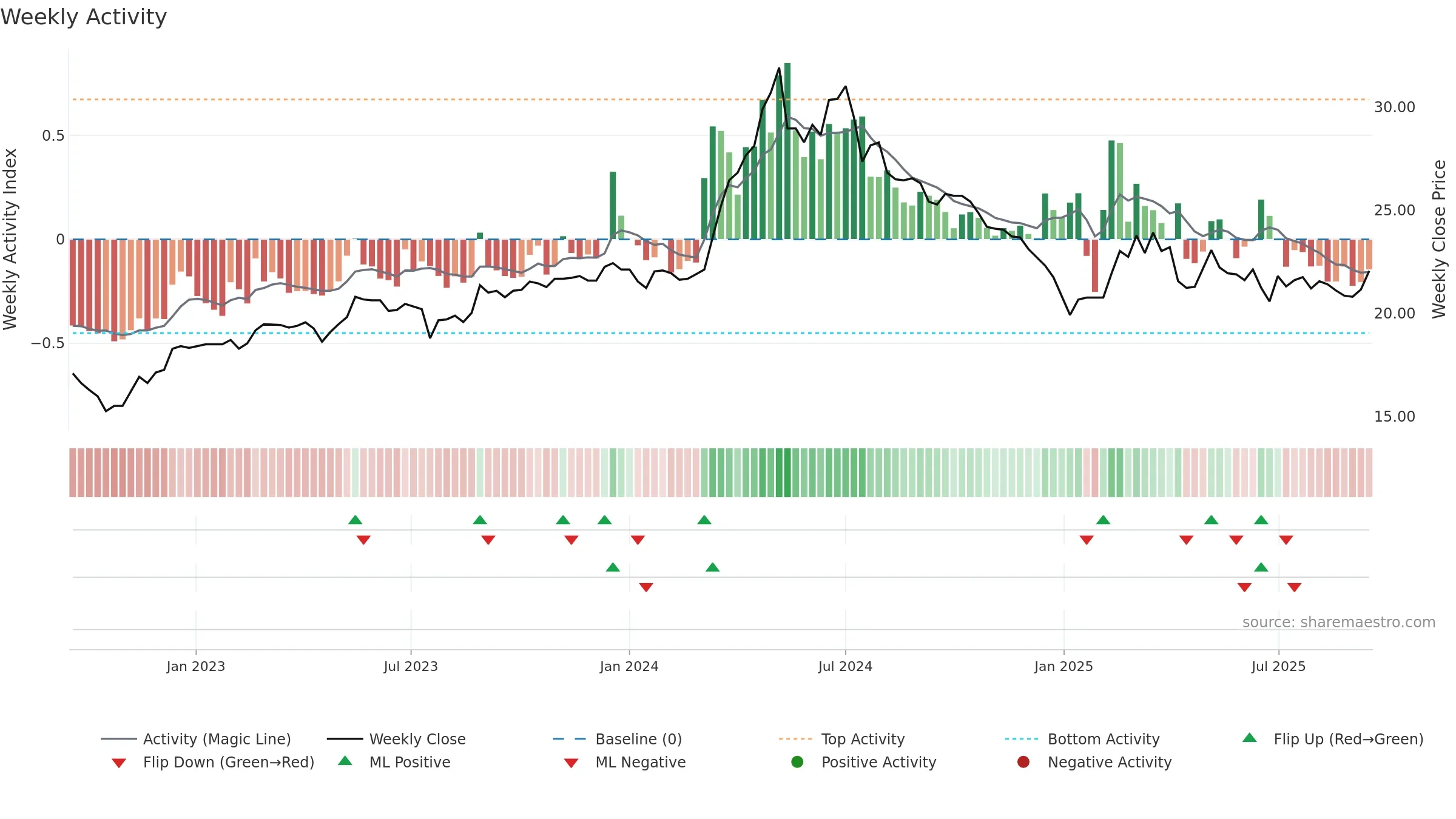Toggle ML Positive legend entry

(x=394, y=762)
